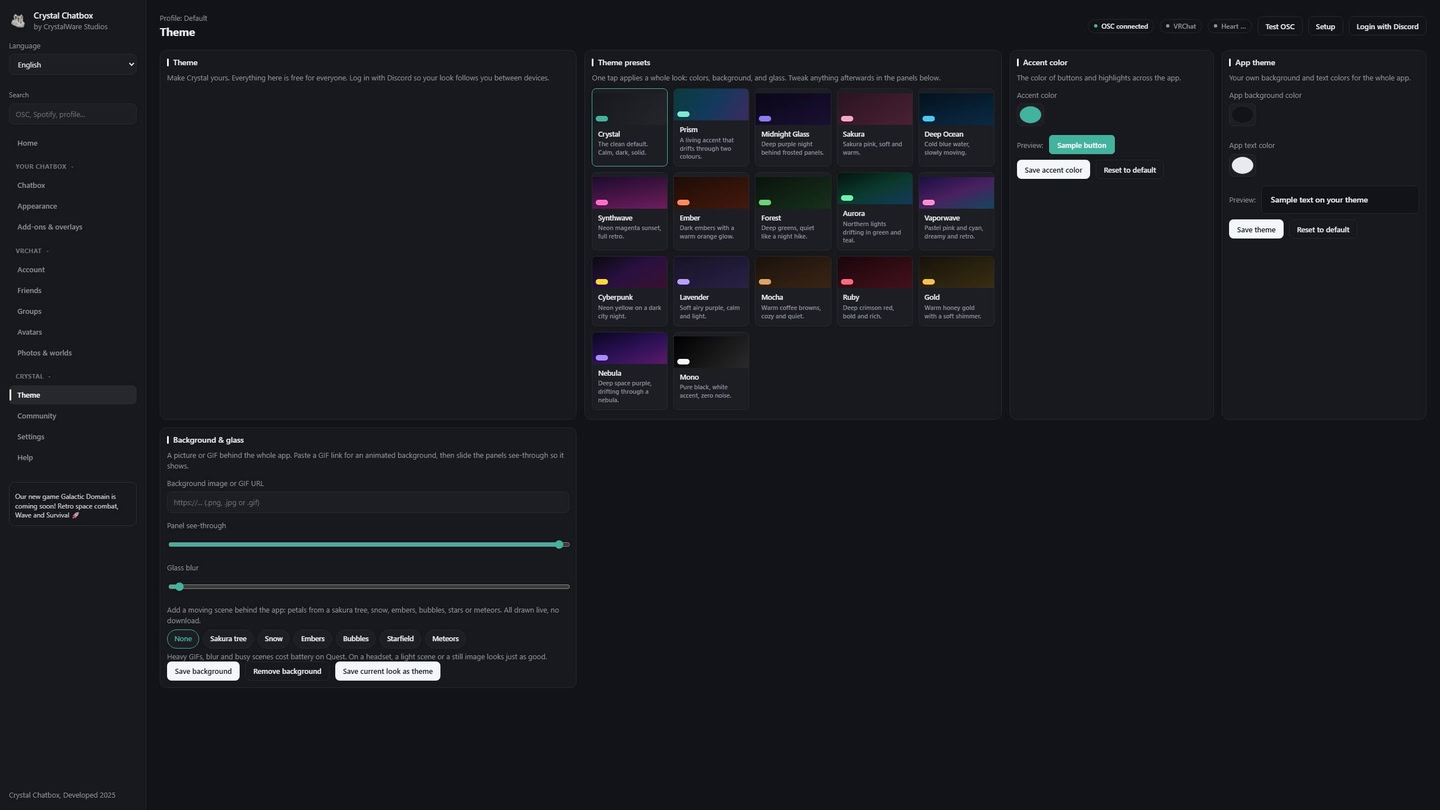The image size is (1440, 810).
Task: Open the Avatars page
Action: [73, 332]
